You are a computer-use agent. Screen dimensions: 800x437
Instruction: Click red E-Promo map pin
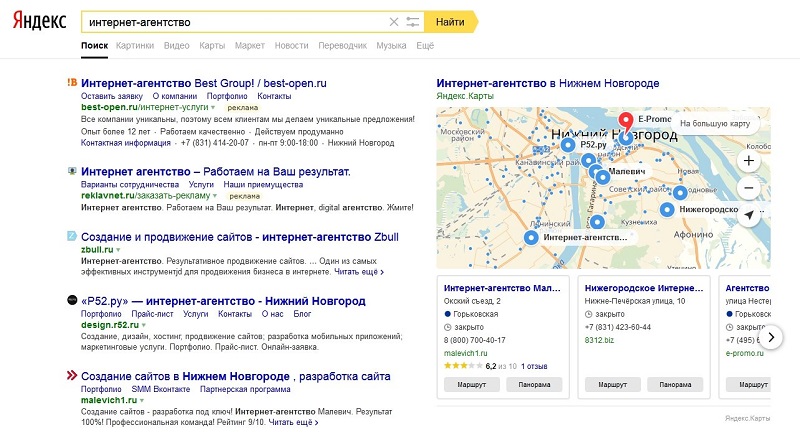626,121
